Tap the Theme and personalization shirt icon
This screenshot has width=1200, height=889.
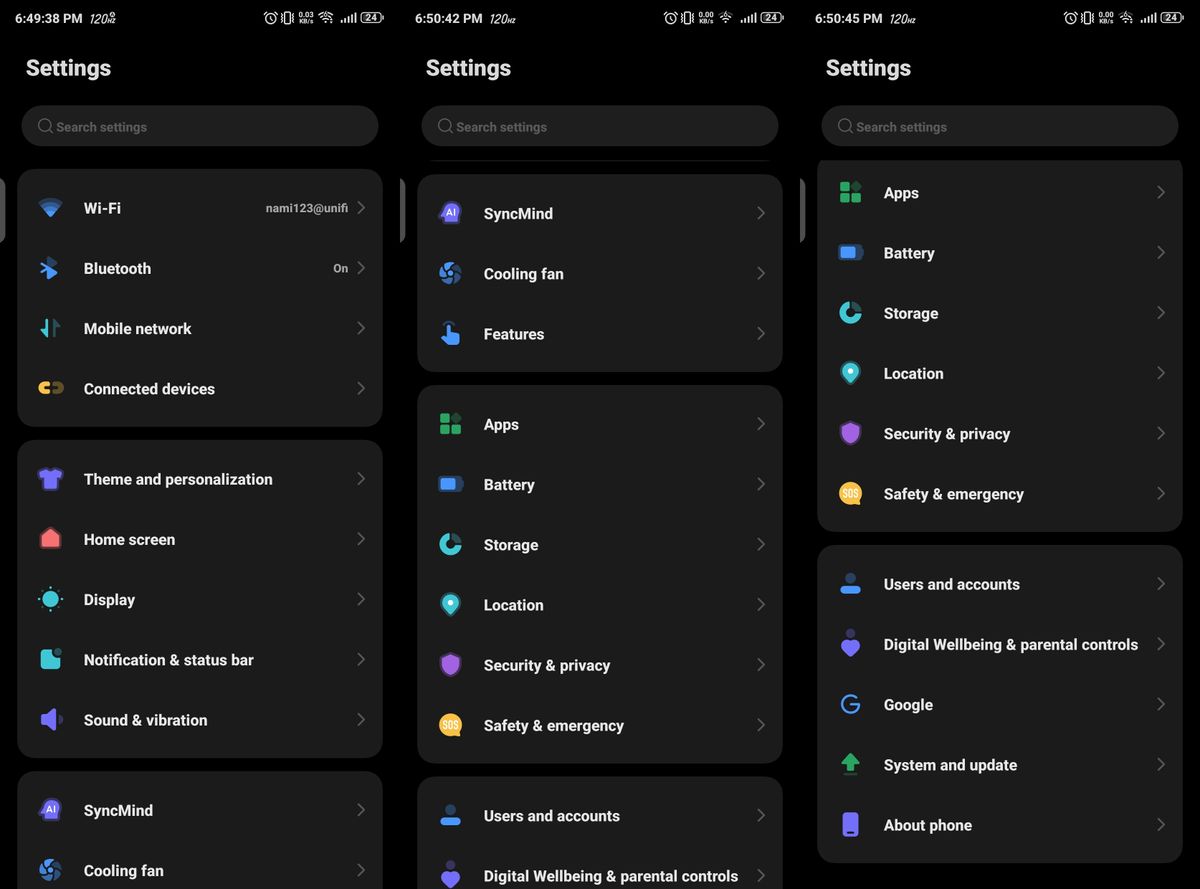(50, 479)
